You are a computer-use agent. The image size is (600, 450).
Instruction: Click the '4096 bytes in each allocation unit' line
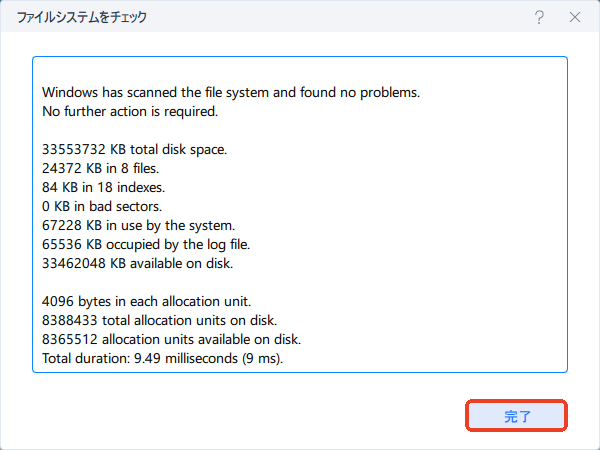pyautogui.click(x=149, y=301)
